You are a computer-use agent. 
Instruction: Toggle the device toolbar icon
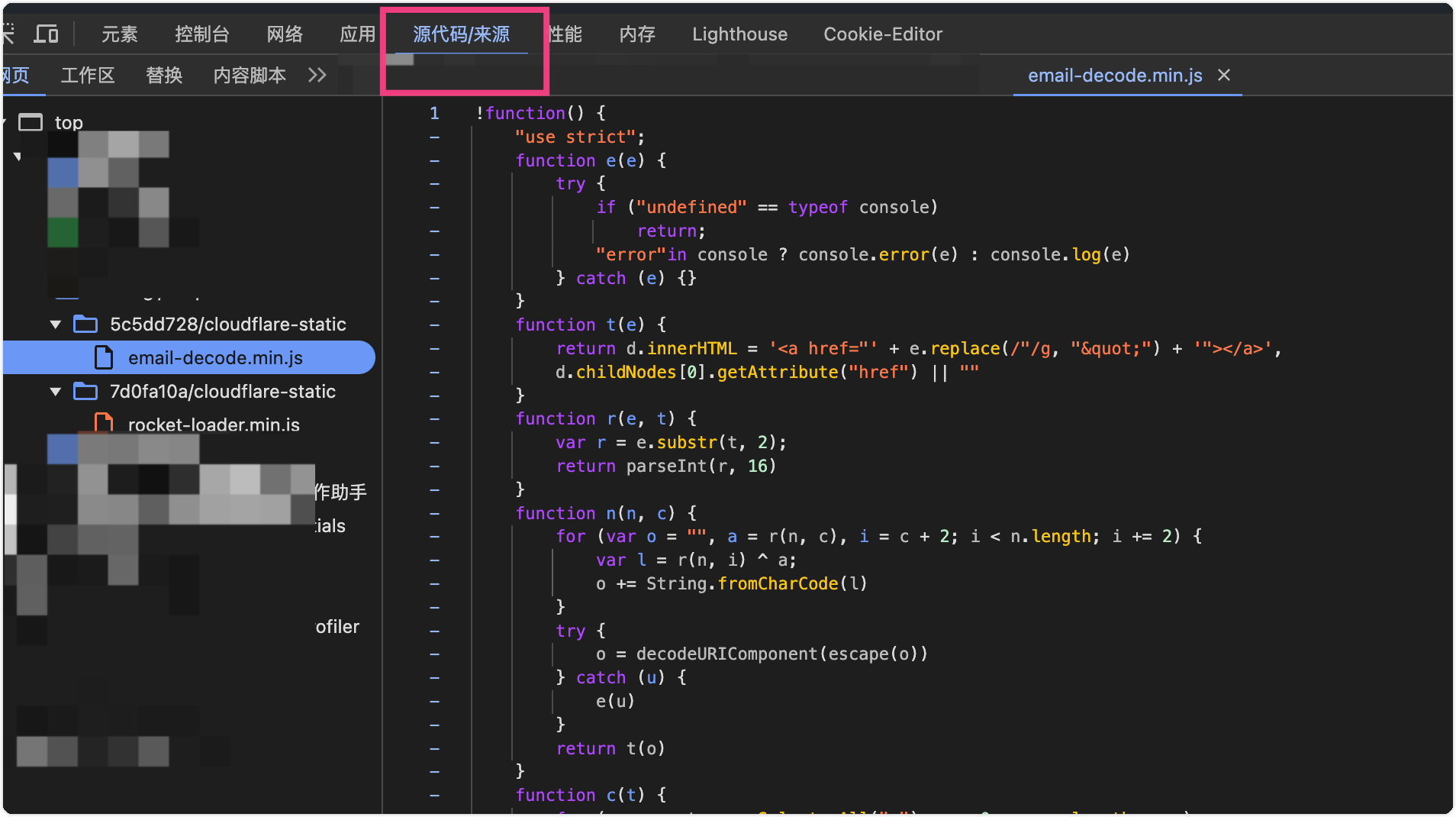pyautogui.click(x=46, y=34)
